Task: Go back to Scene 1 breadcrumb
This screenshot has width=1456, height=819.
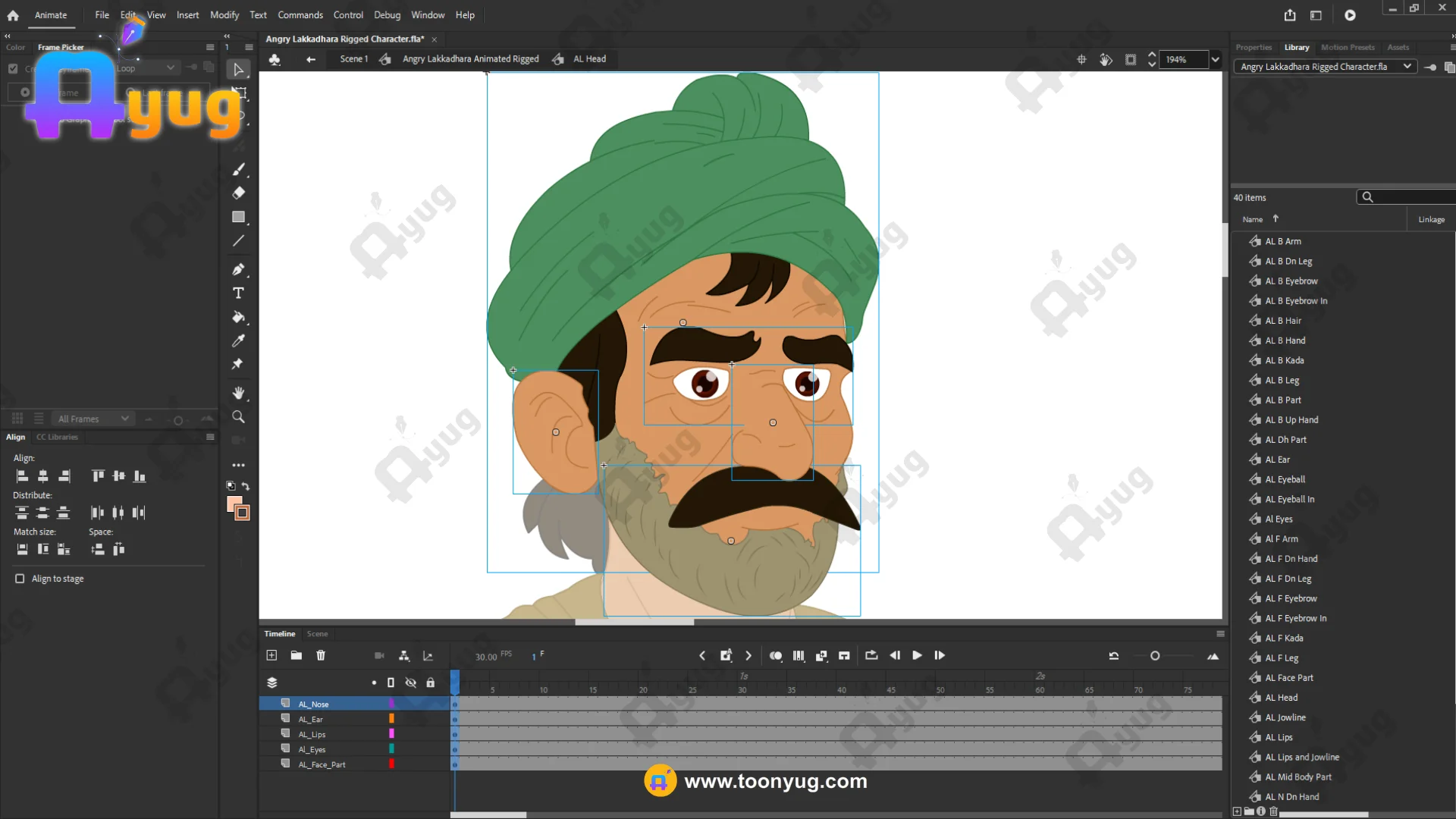Action: (353, 58)
